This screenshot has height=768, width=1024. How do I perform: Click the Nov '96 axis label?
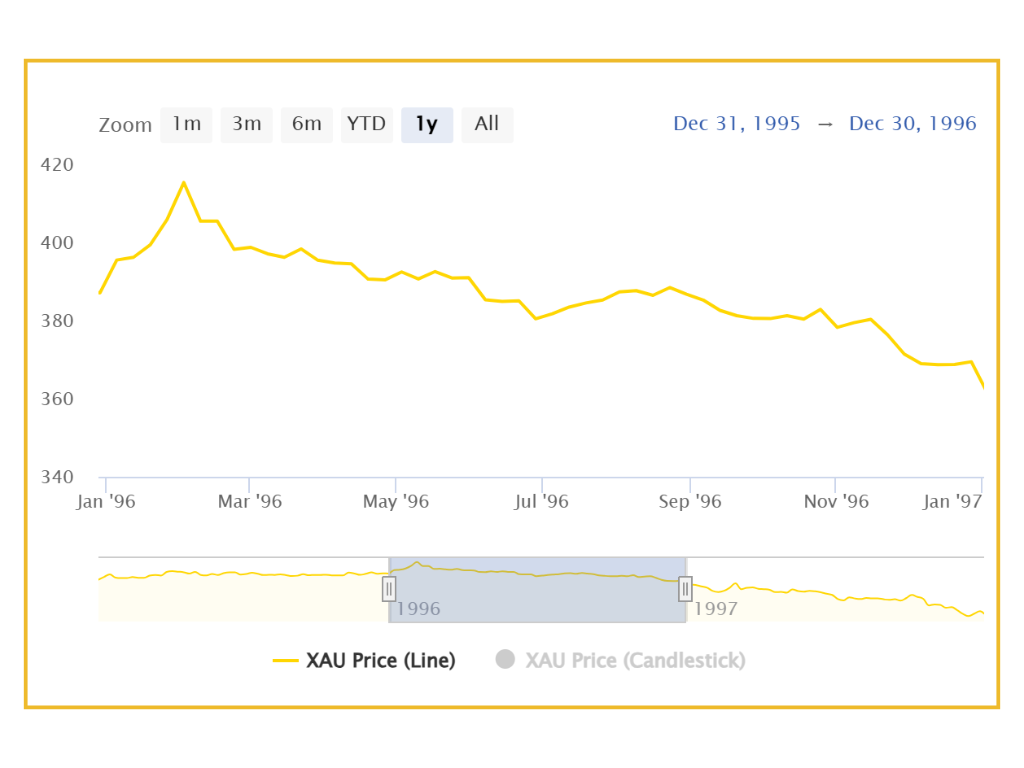[836, 502]
